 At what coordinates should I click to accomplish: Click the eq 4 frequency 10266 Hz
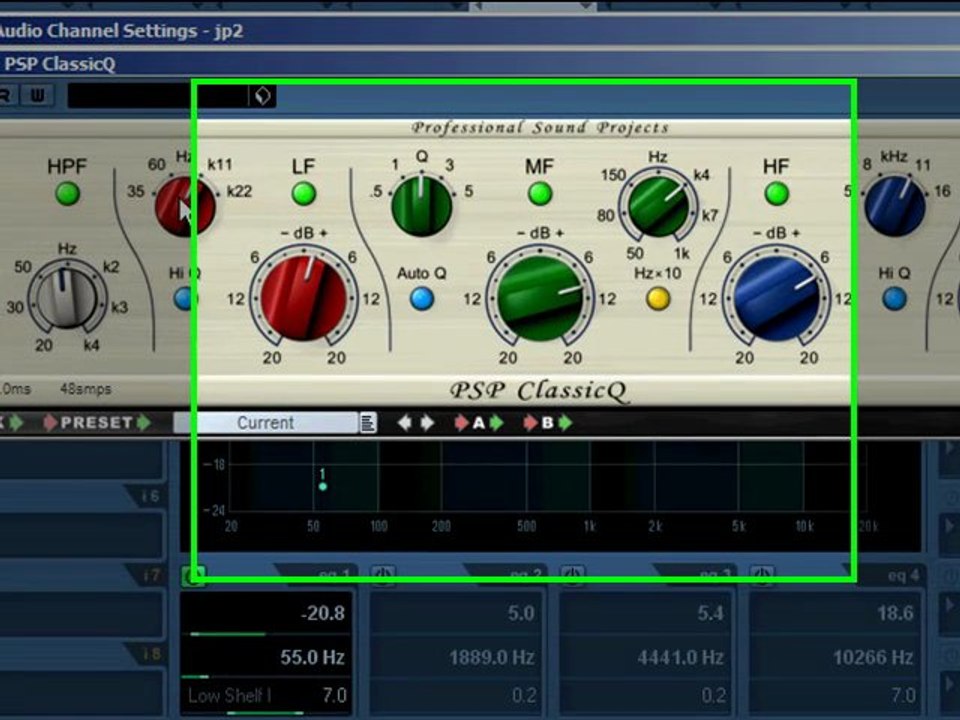tap(873, 658)
